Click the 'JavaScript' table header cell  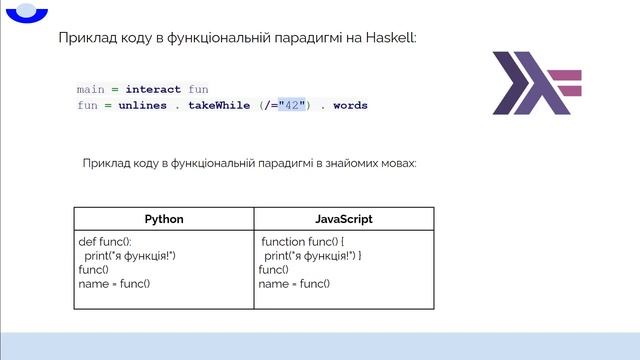(x=344, y=219)
